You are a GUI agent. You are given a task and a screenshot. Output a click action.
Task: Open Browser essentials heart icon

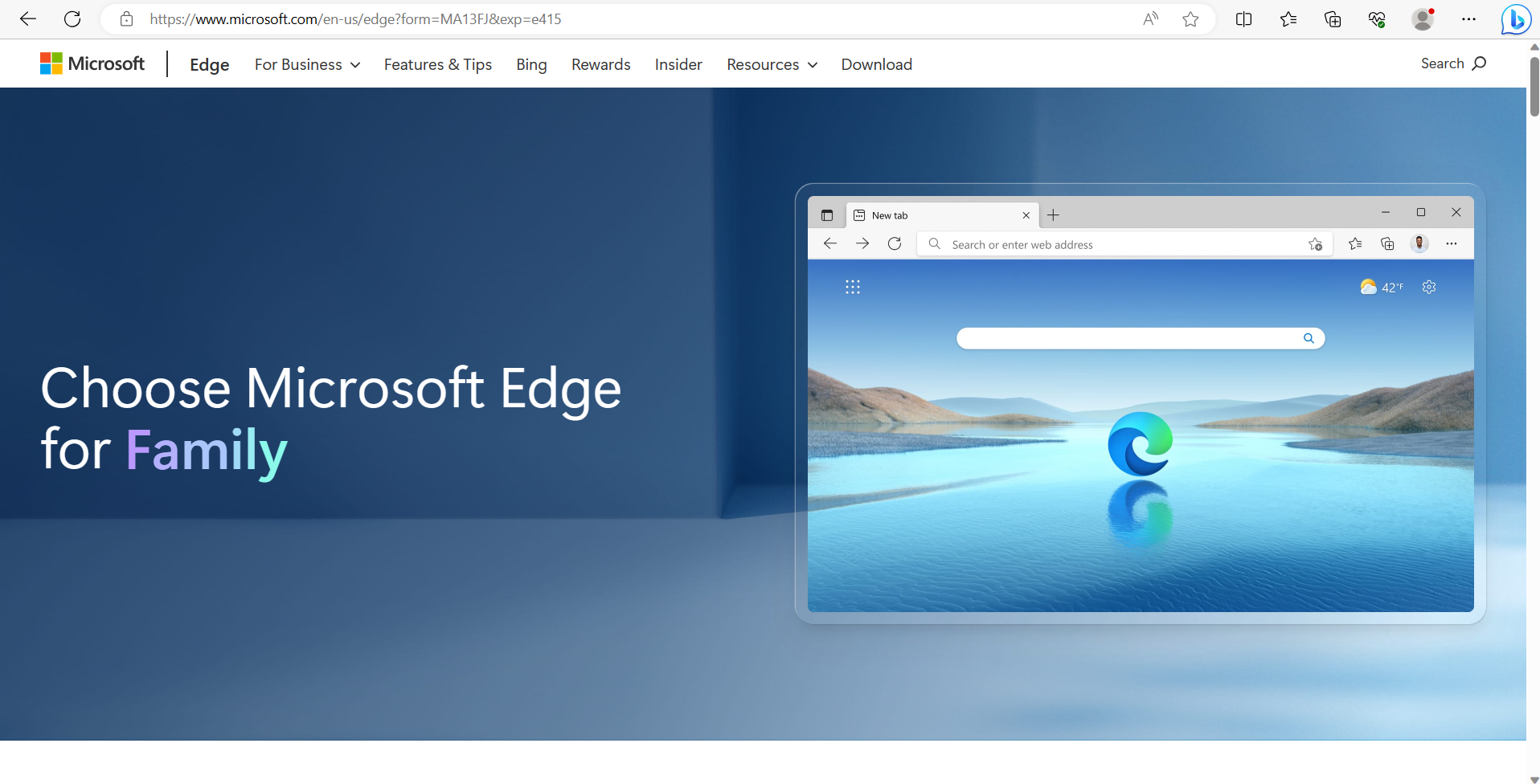click(1377, 19)
